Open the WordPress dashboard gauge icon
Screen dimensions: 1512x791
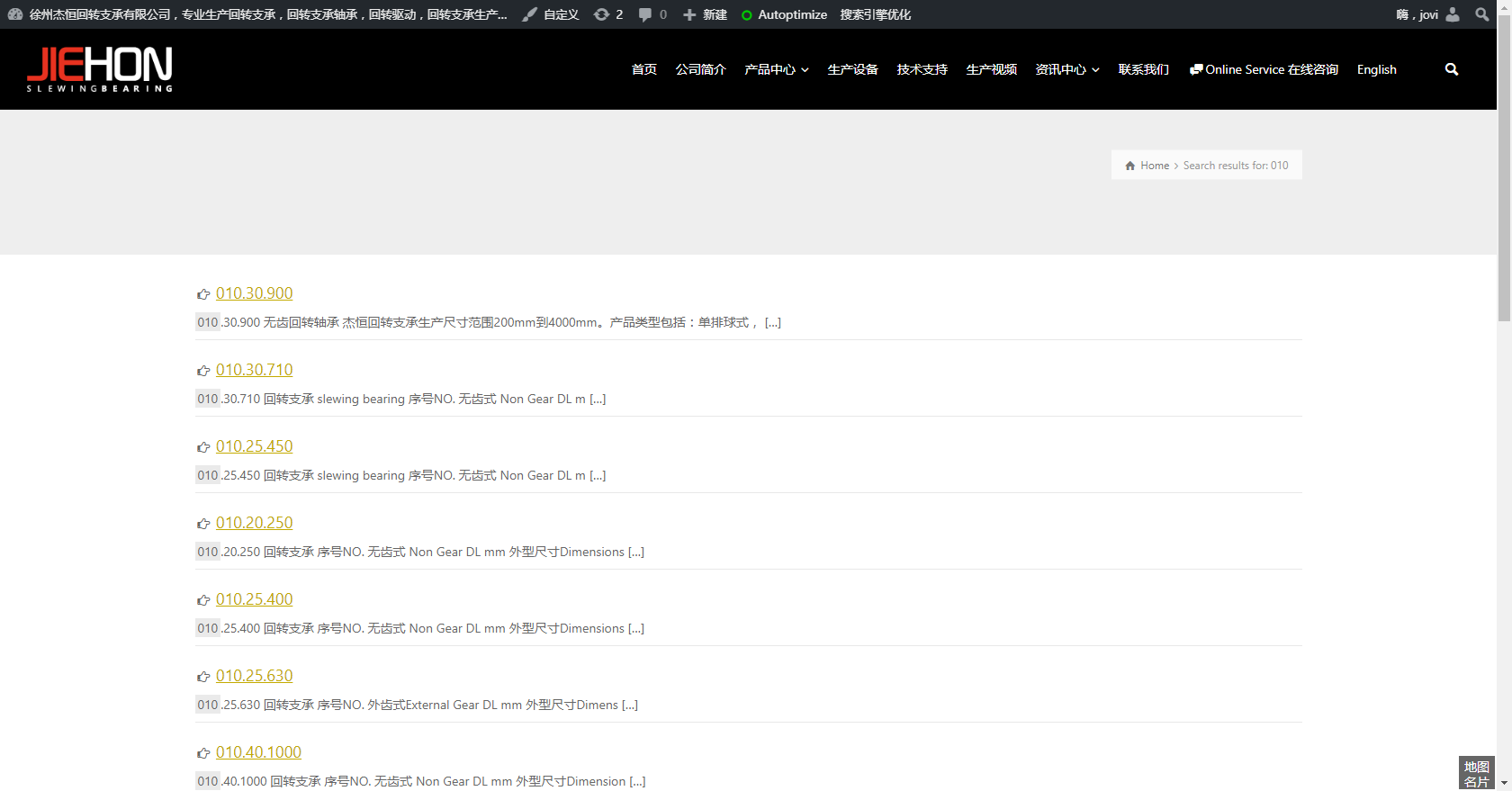pyautogui.click(x=15, y=14)
